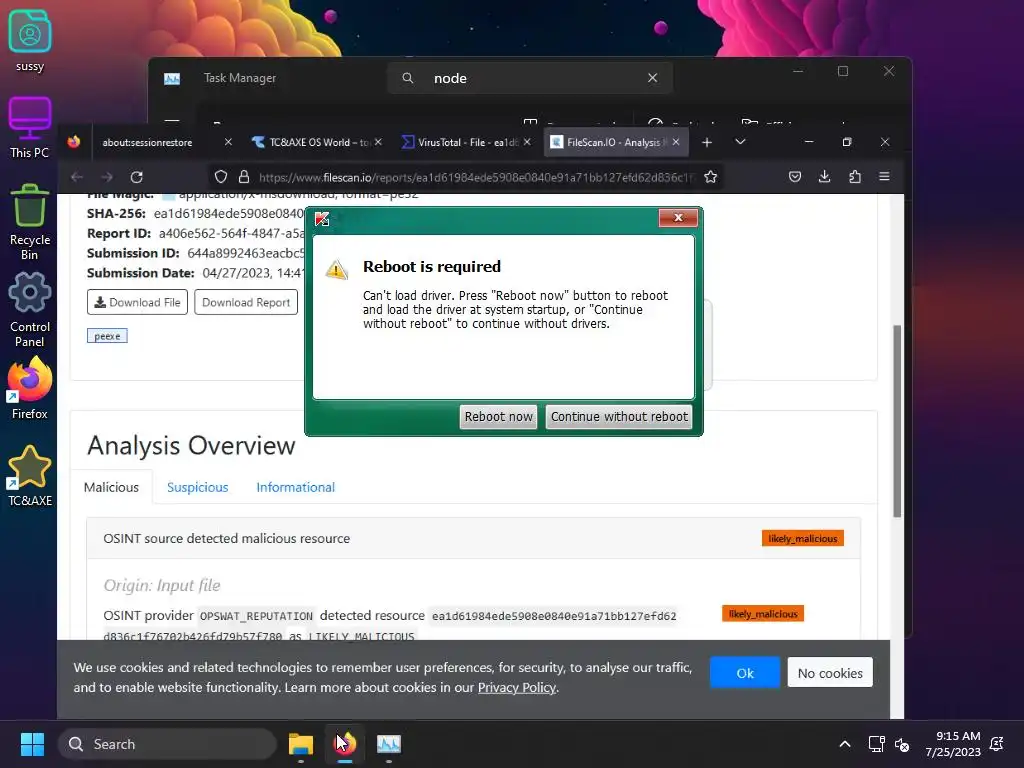Viewport: 1024px width, 768px height.
Task: Go forward in Firefox
Action: coord(107,177)
